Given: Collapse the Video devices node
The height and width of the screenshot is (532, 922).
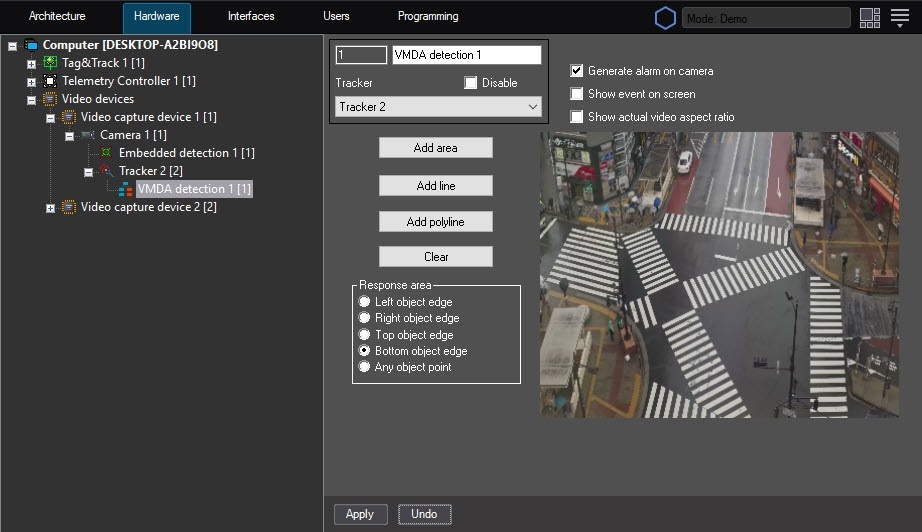Looking at the screenshot, I should 31,100.
